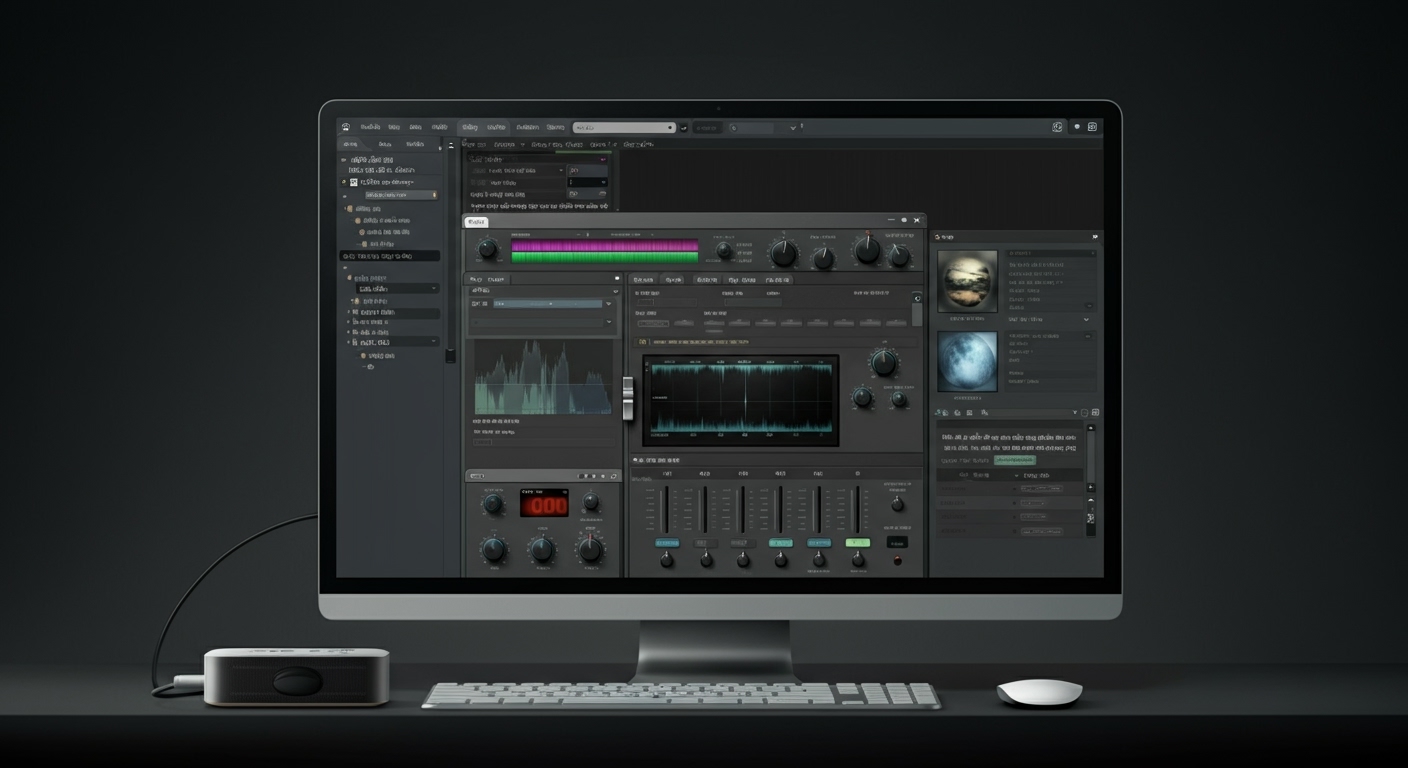
Task: Click the app logo icon in top-left toolbar
Action: pyautogui.click(x=346, y=128)
